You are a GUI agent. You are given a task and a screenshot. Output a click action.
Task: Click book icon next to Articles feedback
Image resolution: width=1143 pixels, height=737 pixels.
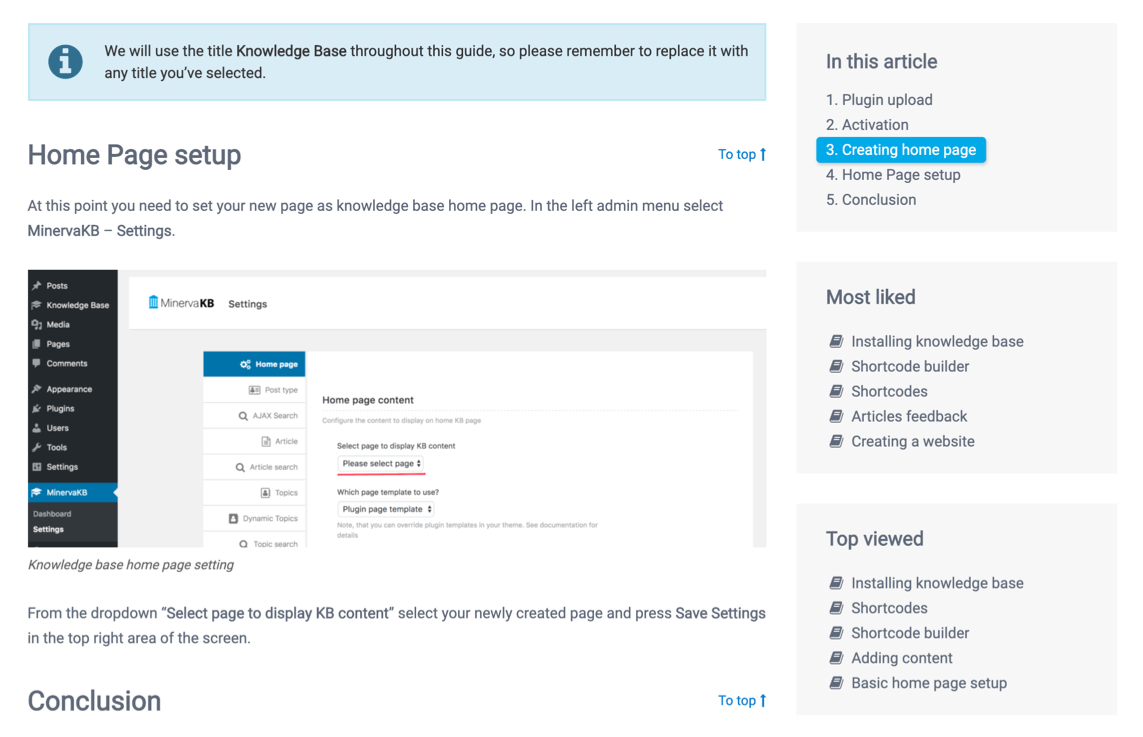point(836,416)
